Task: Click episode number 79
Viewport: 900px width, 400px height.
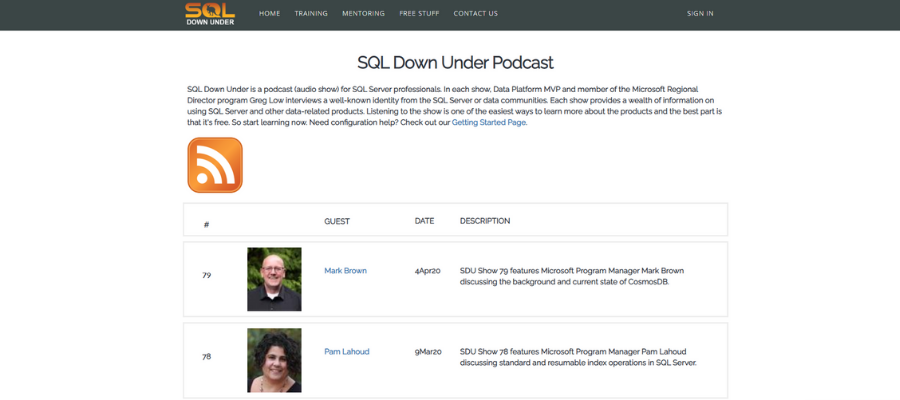Action: pyautogui.click(x=207, y=275)
